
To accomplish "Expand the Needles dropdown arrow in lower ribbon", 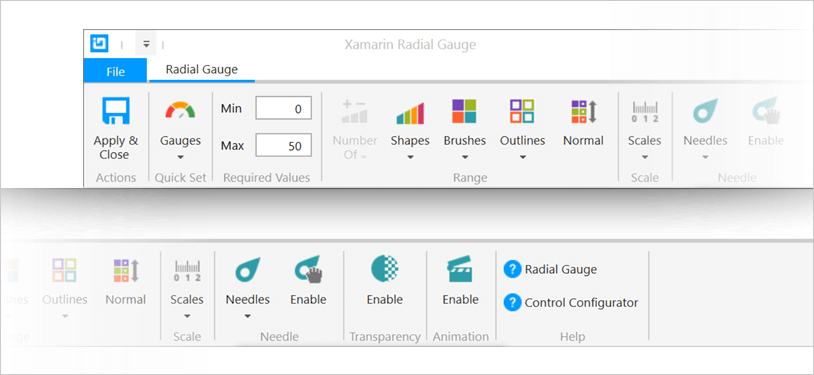I will click(248, 316).
